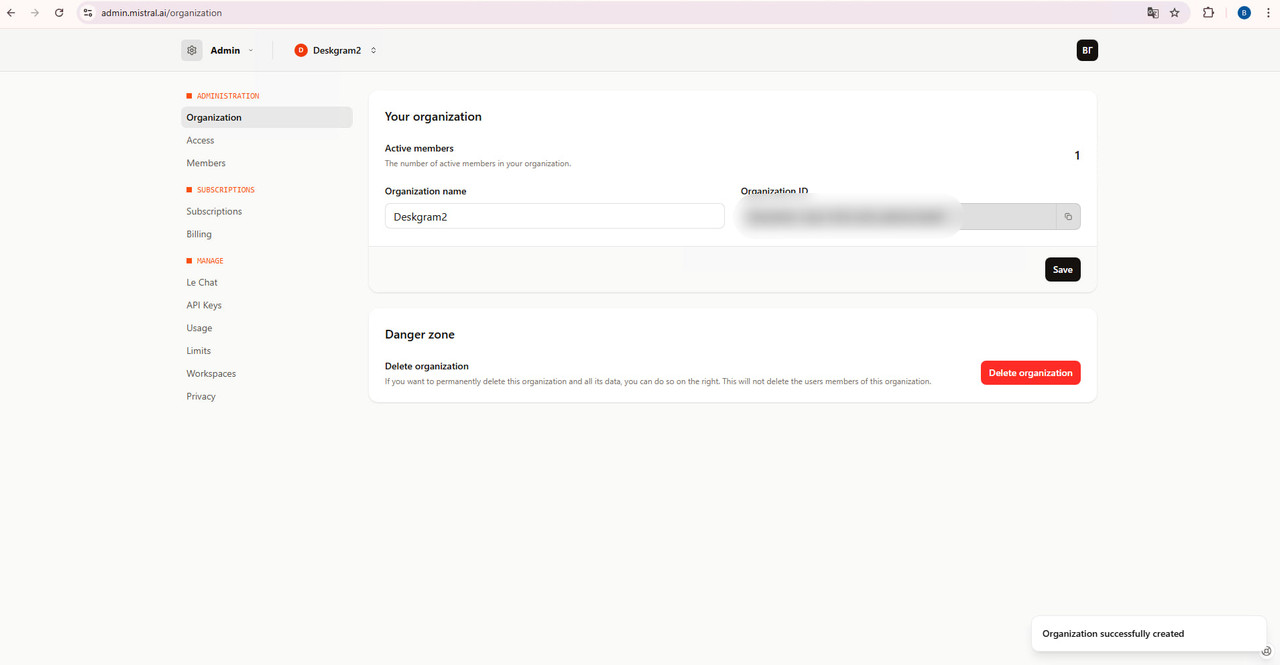Reload the page with the refresh icon
The image size is (1280, 665).
[59, 13]
